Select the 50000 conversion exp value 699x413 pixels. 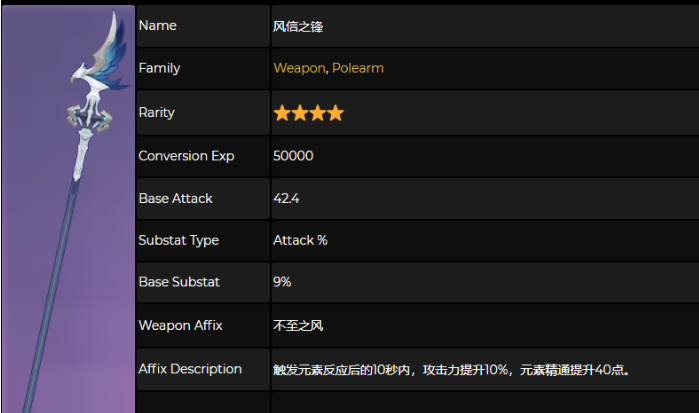click(x=293, y=156)
